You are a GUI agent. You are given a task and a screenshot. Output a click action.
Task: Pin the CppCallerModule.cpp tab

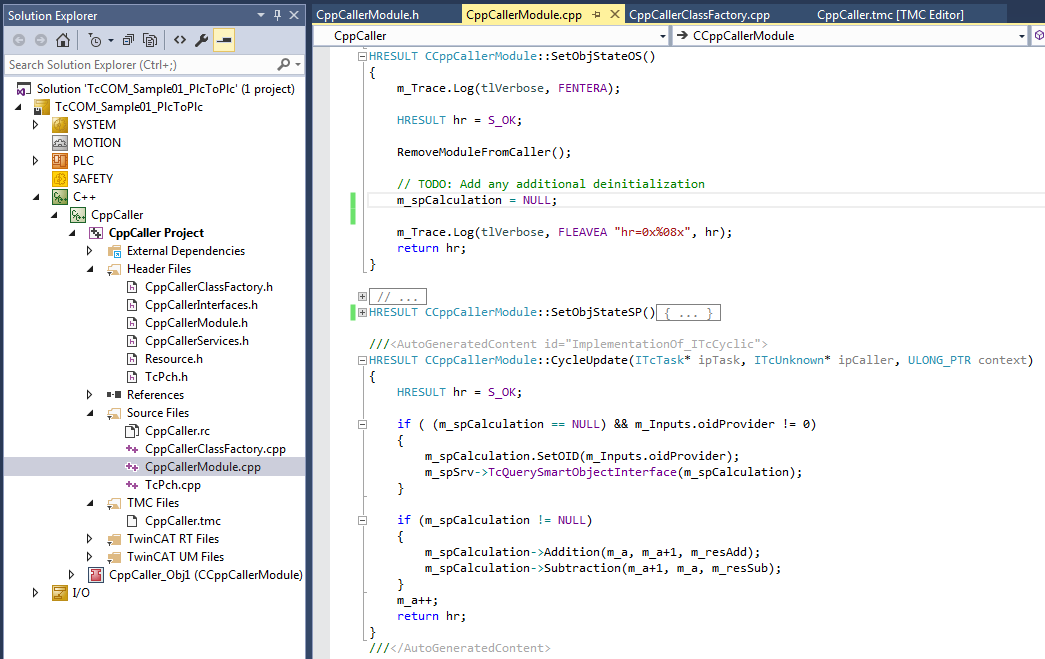[596, 14]
